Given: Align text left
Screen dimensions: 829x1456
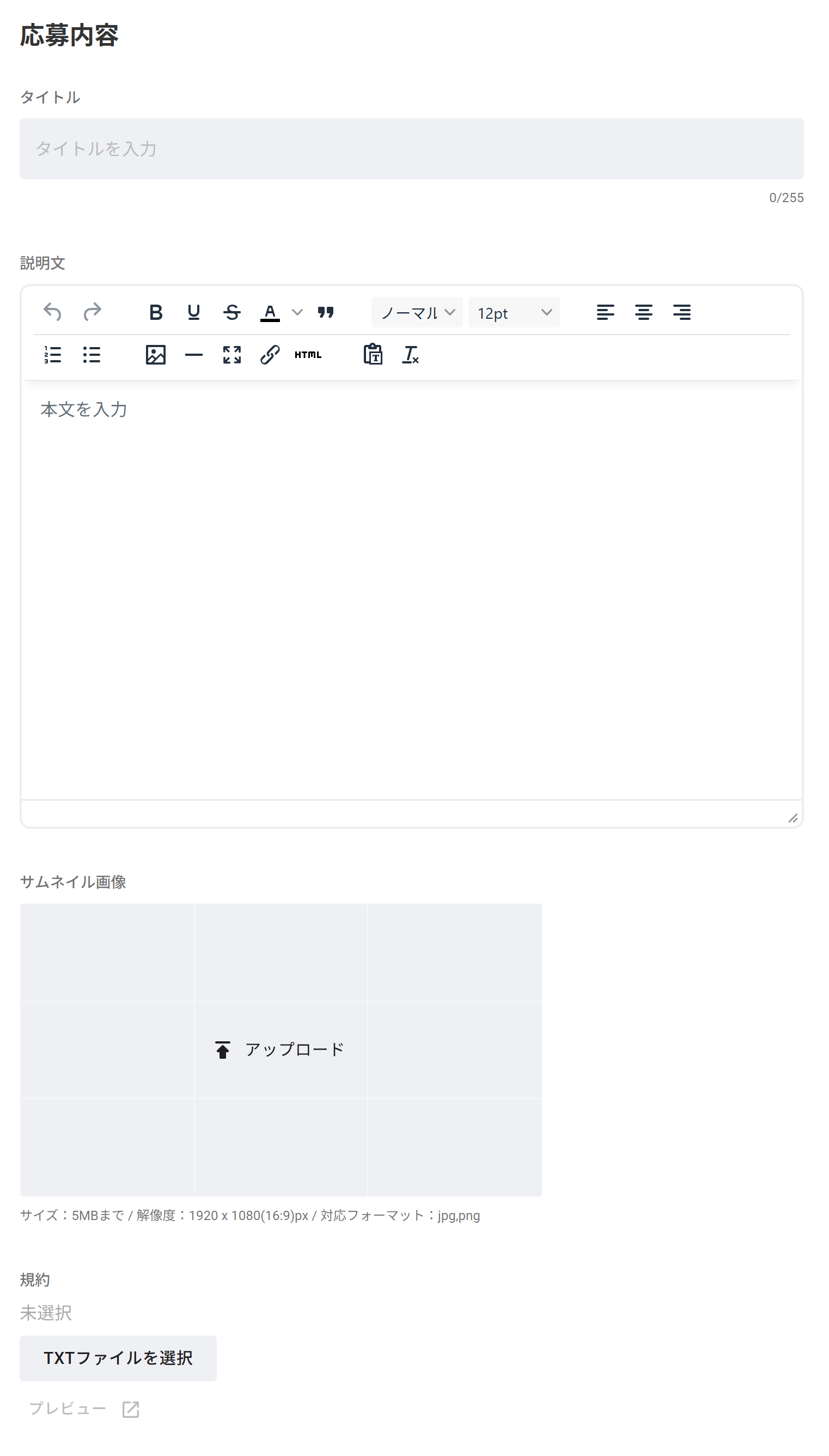Looking at the screenshot, I should [x=605, y=313].
